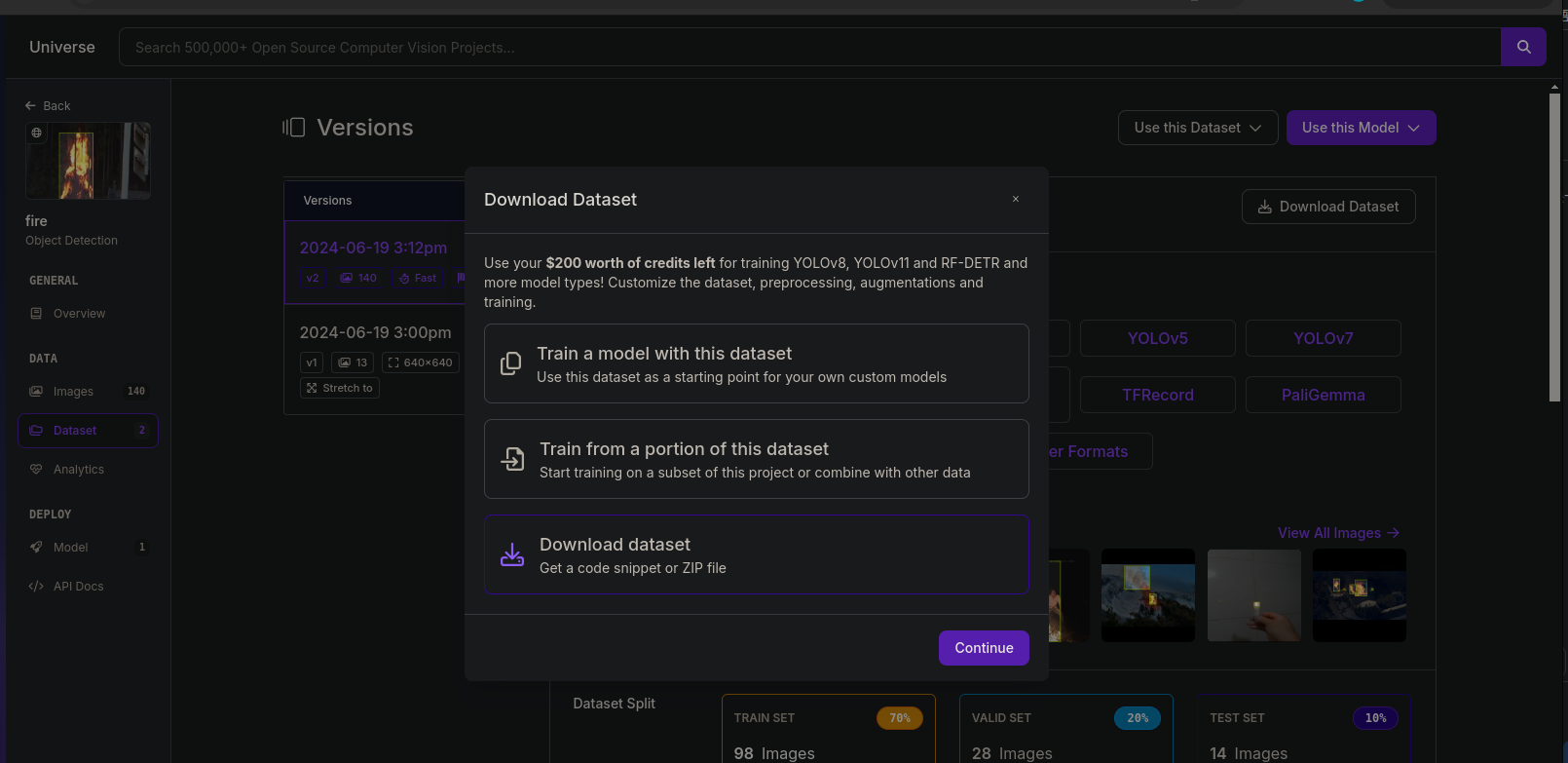Click the 10% test set badge
This screenshot has height=763, width=1568.
point(1375,718)
